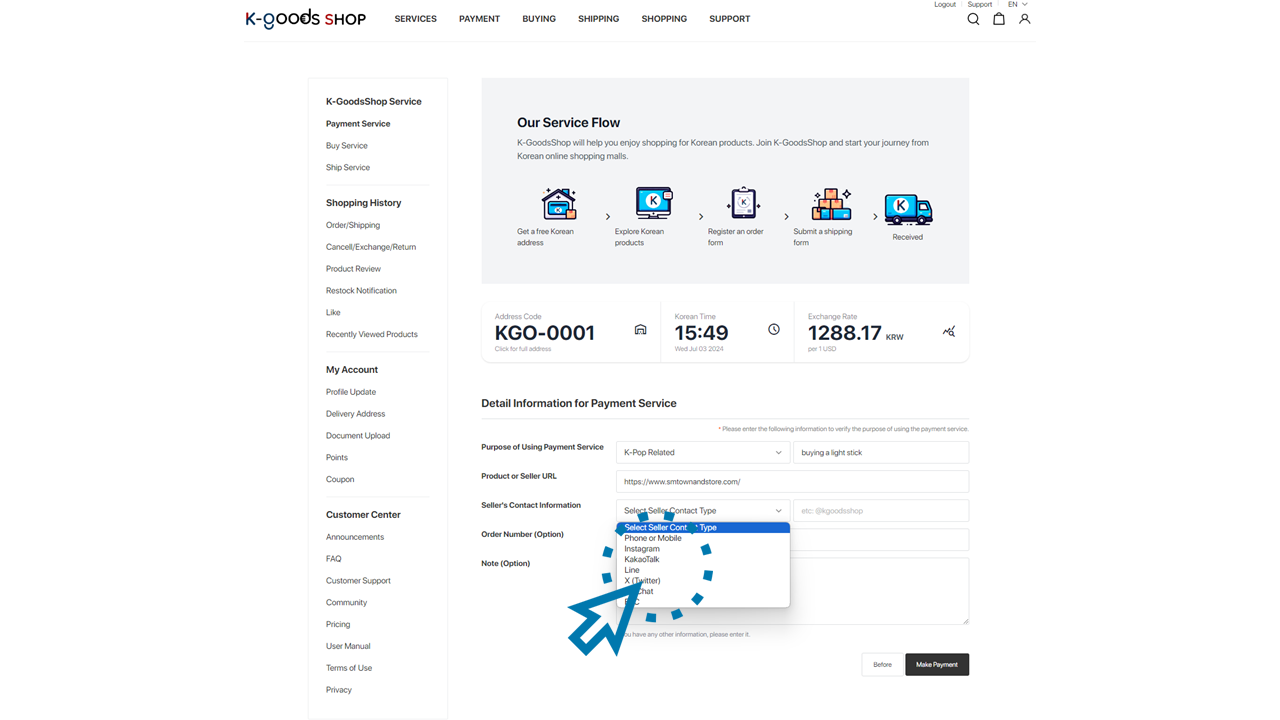Click the Before button
The width and height of the screenshot is (1280, 720).
point(882,665)
